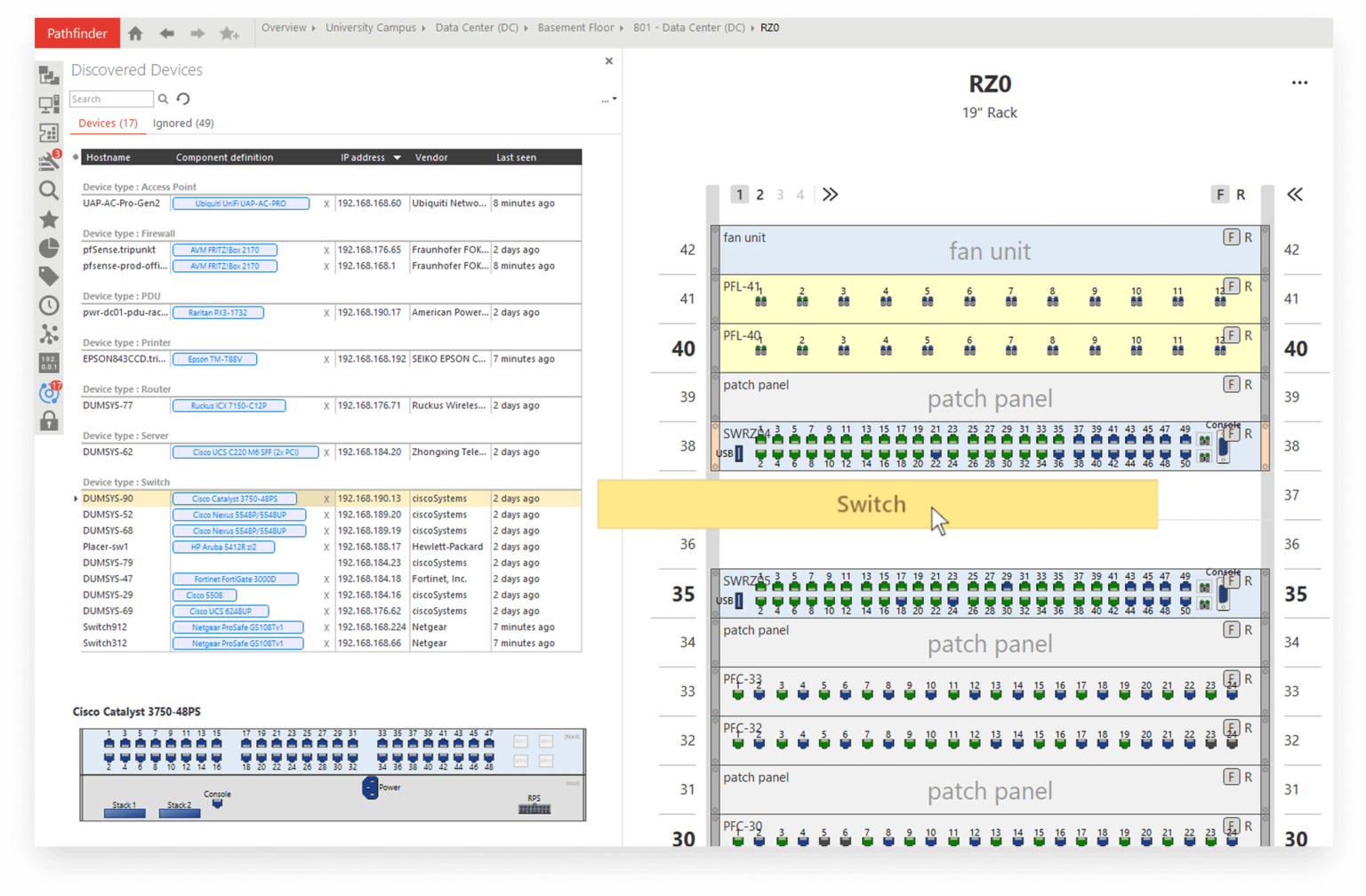The image size is (1366, 896).
Task: Click the device Search field
Action: [111, 99]
